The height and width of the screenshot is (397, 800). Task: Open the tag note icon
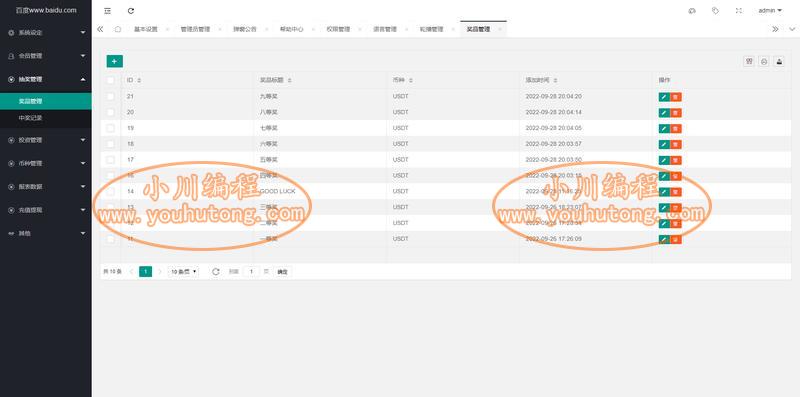(715, 11)
